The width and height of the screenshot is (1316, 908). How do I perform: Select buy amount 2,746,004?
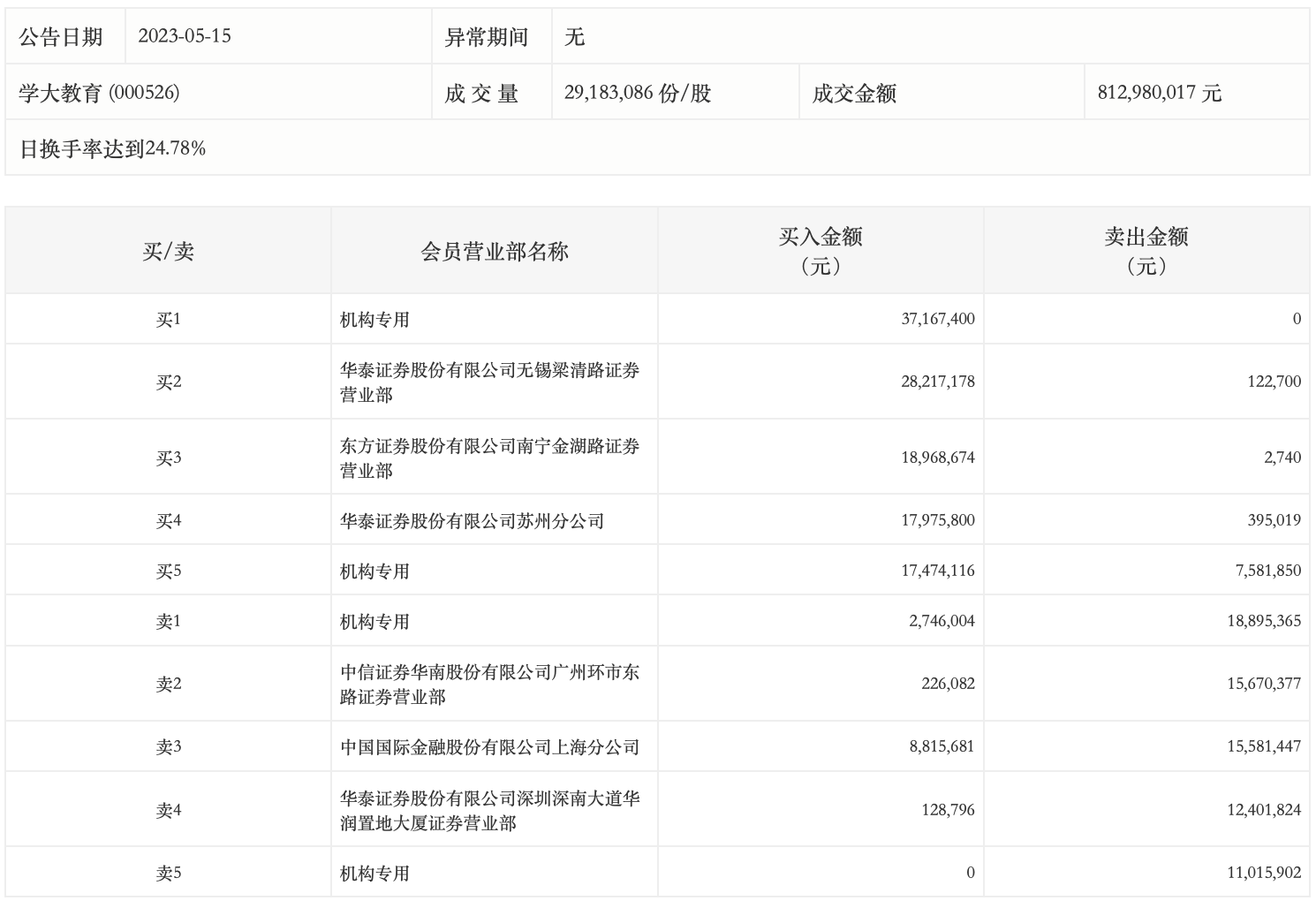point(942,621)
